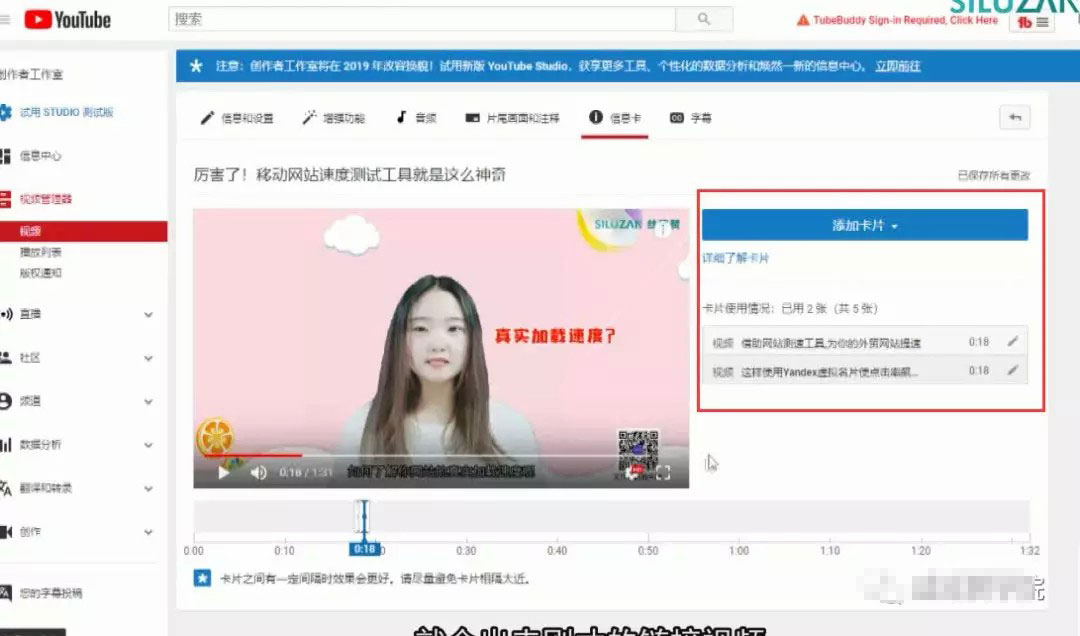
Task: Click the return arrow icon above the tabs
Action: click(x=1014, y=117)
